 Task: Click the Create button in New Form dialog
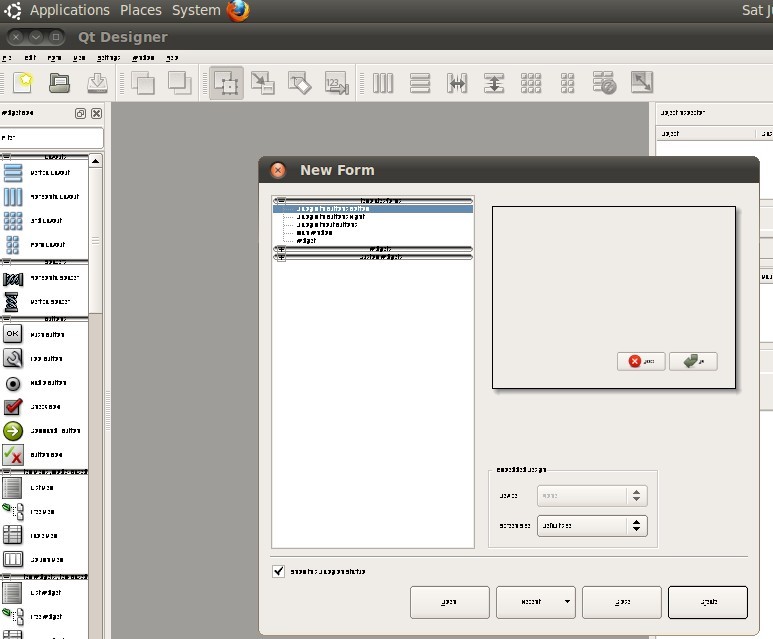708,602
